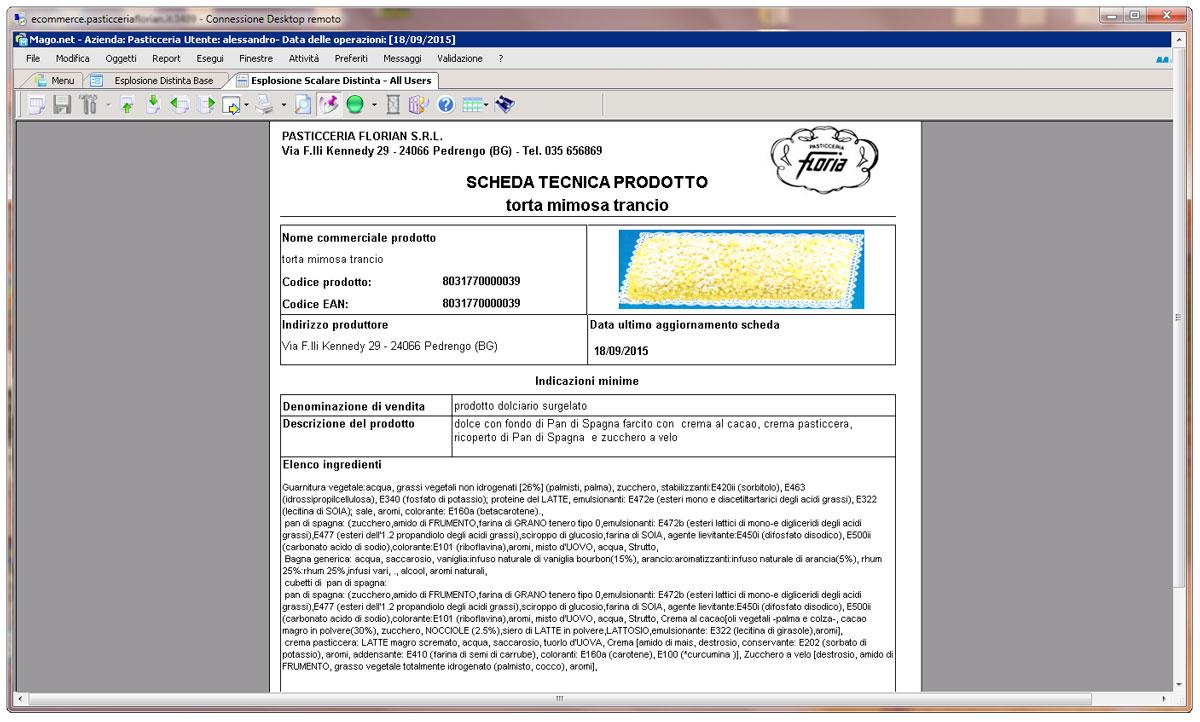This screenshot has width=1200, height=722.
Task: Click the green down-arrow page icon
Action: click(153, 104)
